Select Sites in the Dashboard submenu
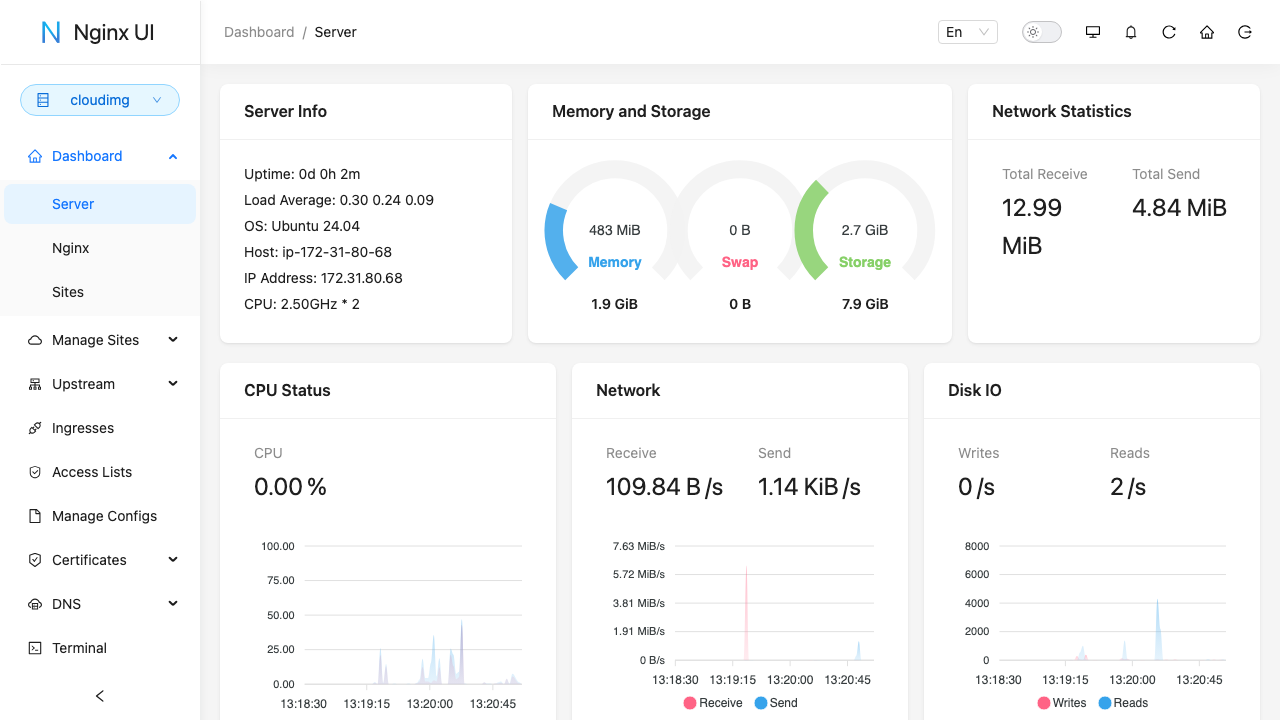The width and height of the screenshot is (1280, 720). (100, 292)
